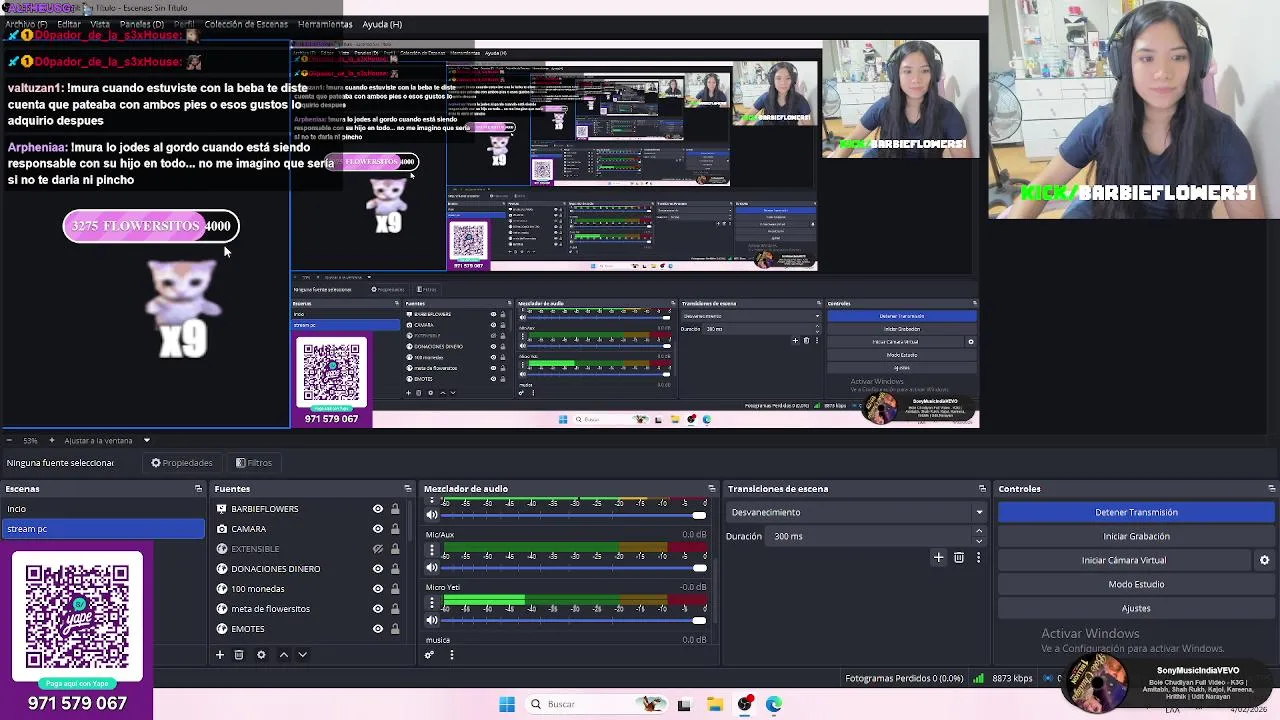Open advanced audio properties gears icon
1280x720 pixels.
click(x=430, y=655)
